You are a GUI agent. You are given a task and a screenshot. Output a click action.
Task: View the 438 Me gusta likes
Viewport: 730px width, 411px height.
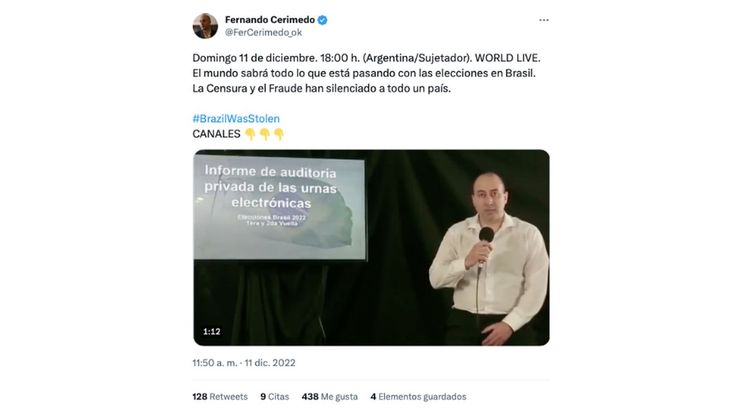(330, 397)
